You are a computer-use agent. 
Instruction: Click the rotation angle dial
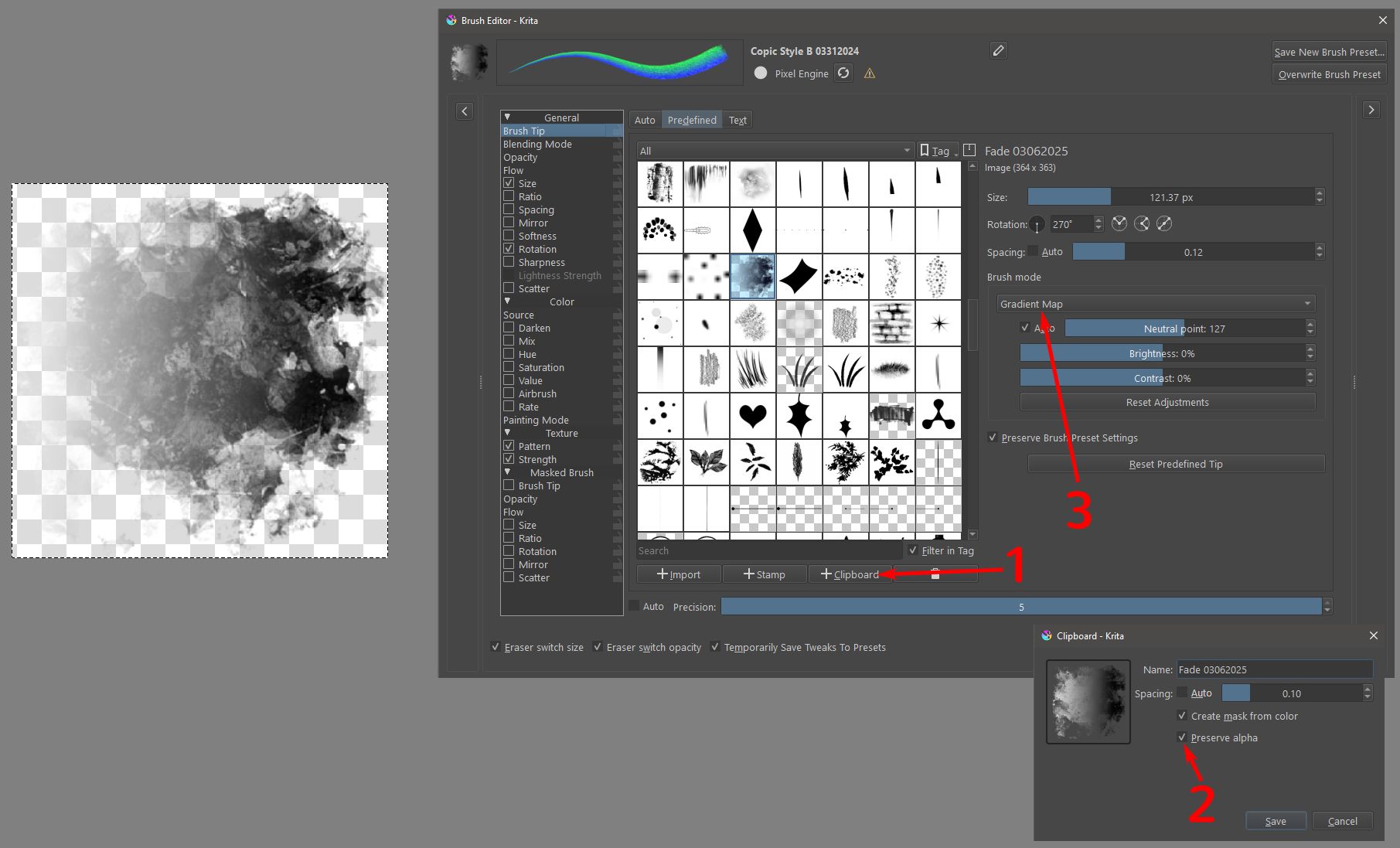[x=1037, y=225]
